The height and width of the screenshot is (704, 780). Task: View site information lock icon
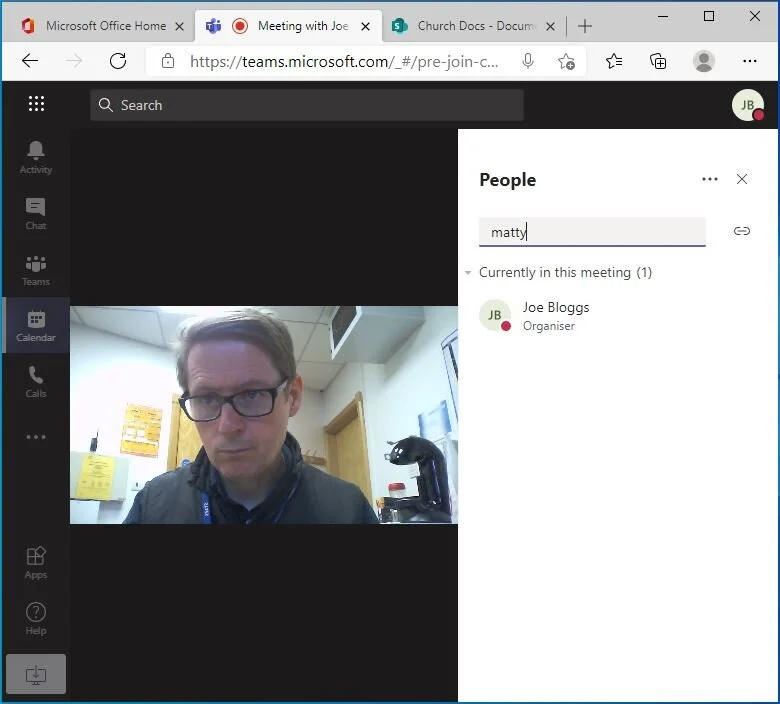(168, 61)
